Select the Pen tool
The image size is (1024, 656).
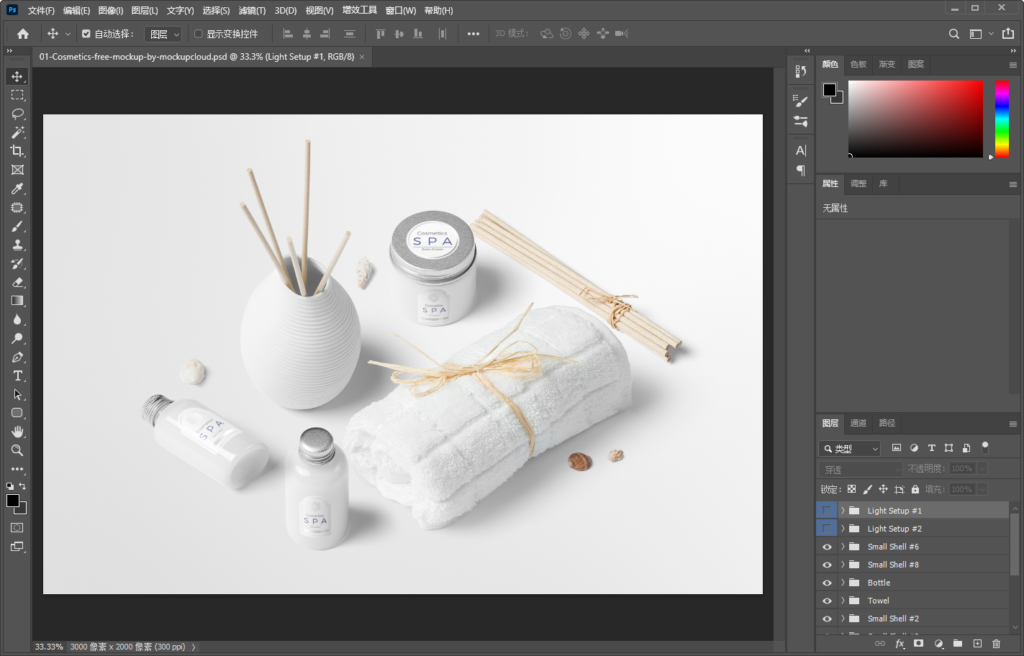[17, 357]
